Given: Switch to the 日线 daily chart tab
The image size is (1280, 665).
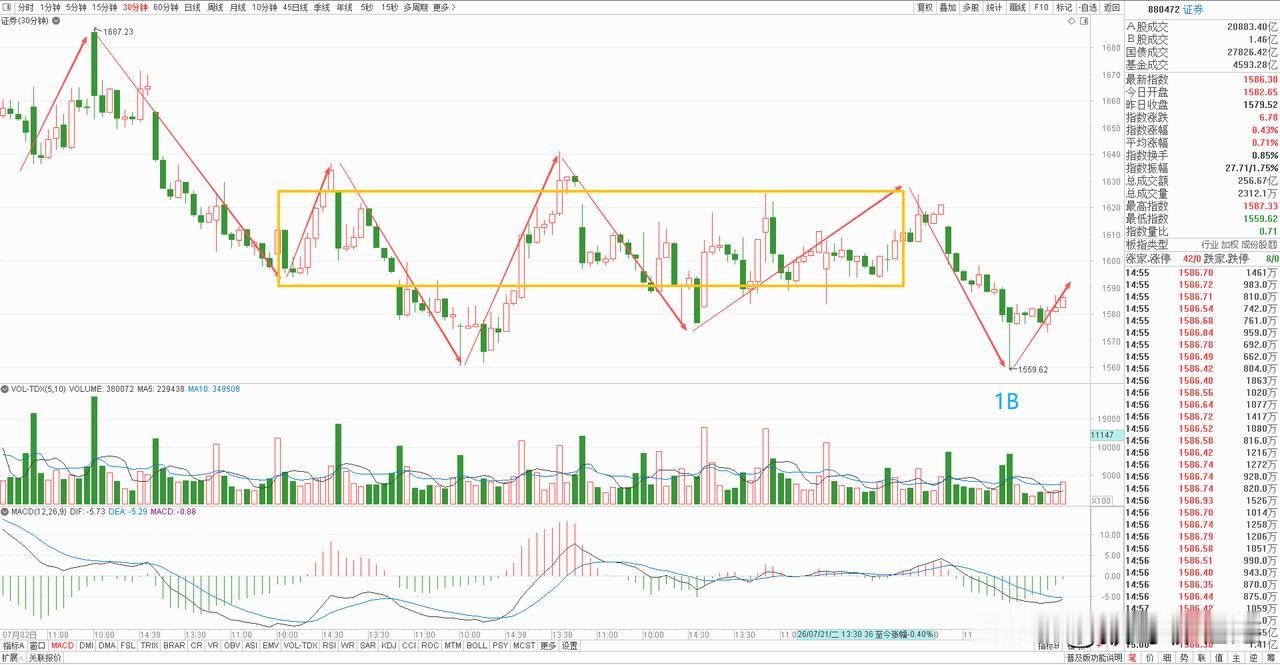Looking at the screenshot, I should pos(193,7).
